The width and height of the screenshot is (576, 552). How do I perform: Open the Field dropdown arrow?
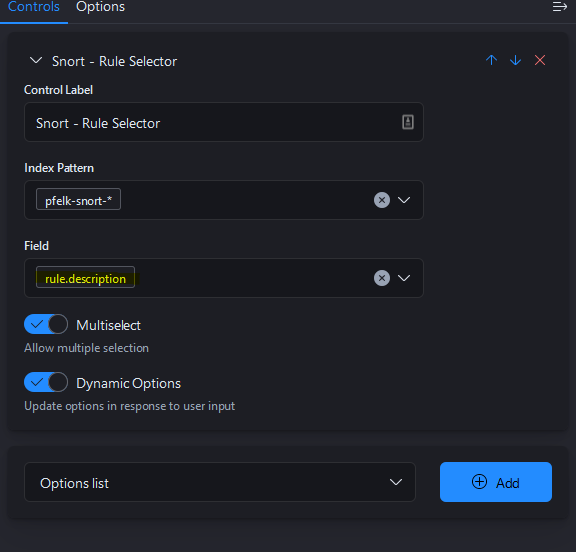click(x=404, y=278)
